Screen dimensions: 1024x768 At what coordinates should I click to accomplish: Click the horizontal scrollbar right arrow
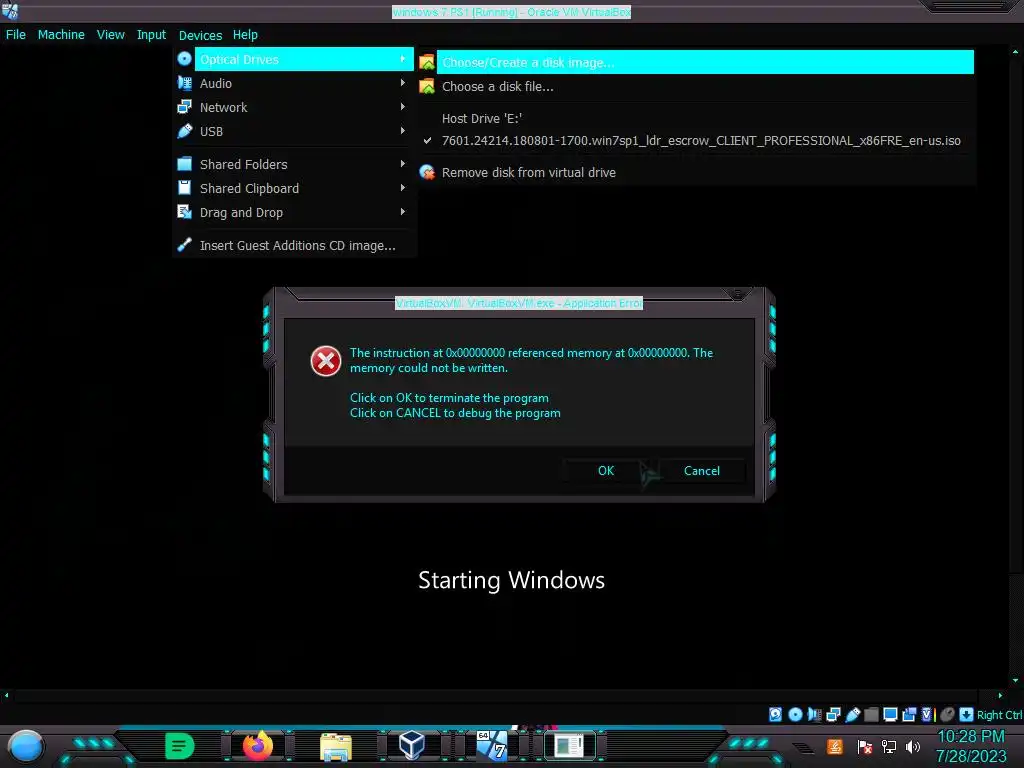pos(1000,696)
